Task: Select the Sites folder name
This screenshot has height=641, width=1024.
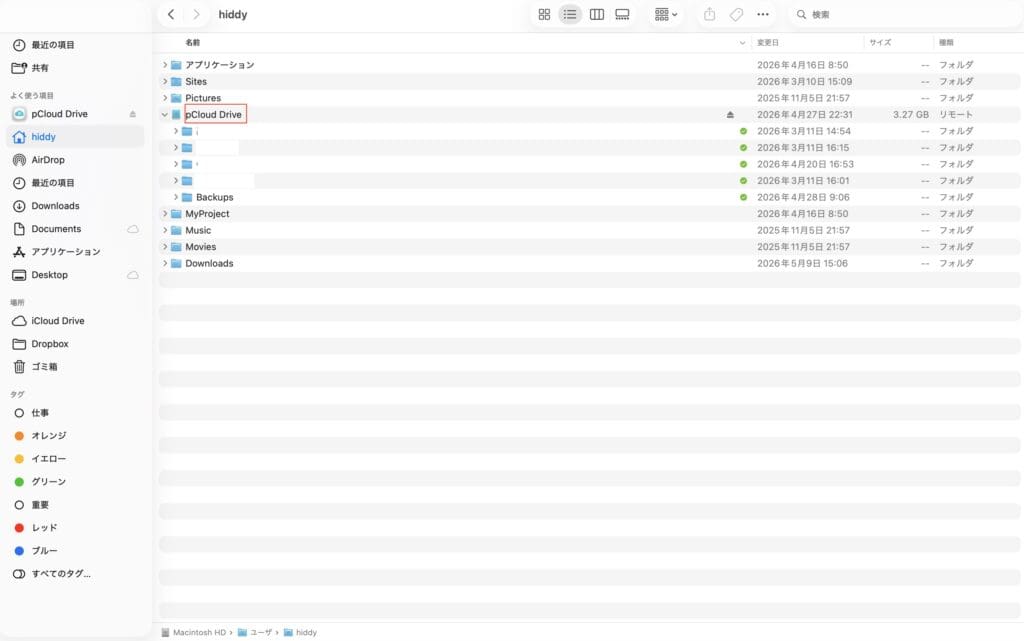Action: click(x=196, y=82)
